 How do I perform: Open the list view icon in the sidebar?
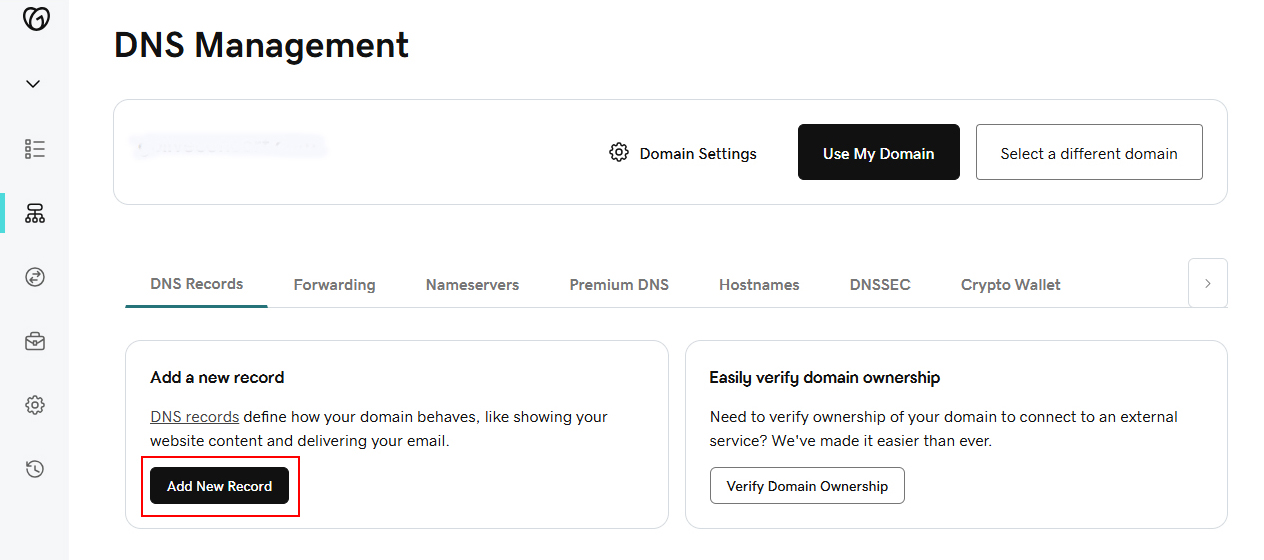pyautogui.click(x=35, y=149)
